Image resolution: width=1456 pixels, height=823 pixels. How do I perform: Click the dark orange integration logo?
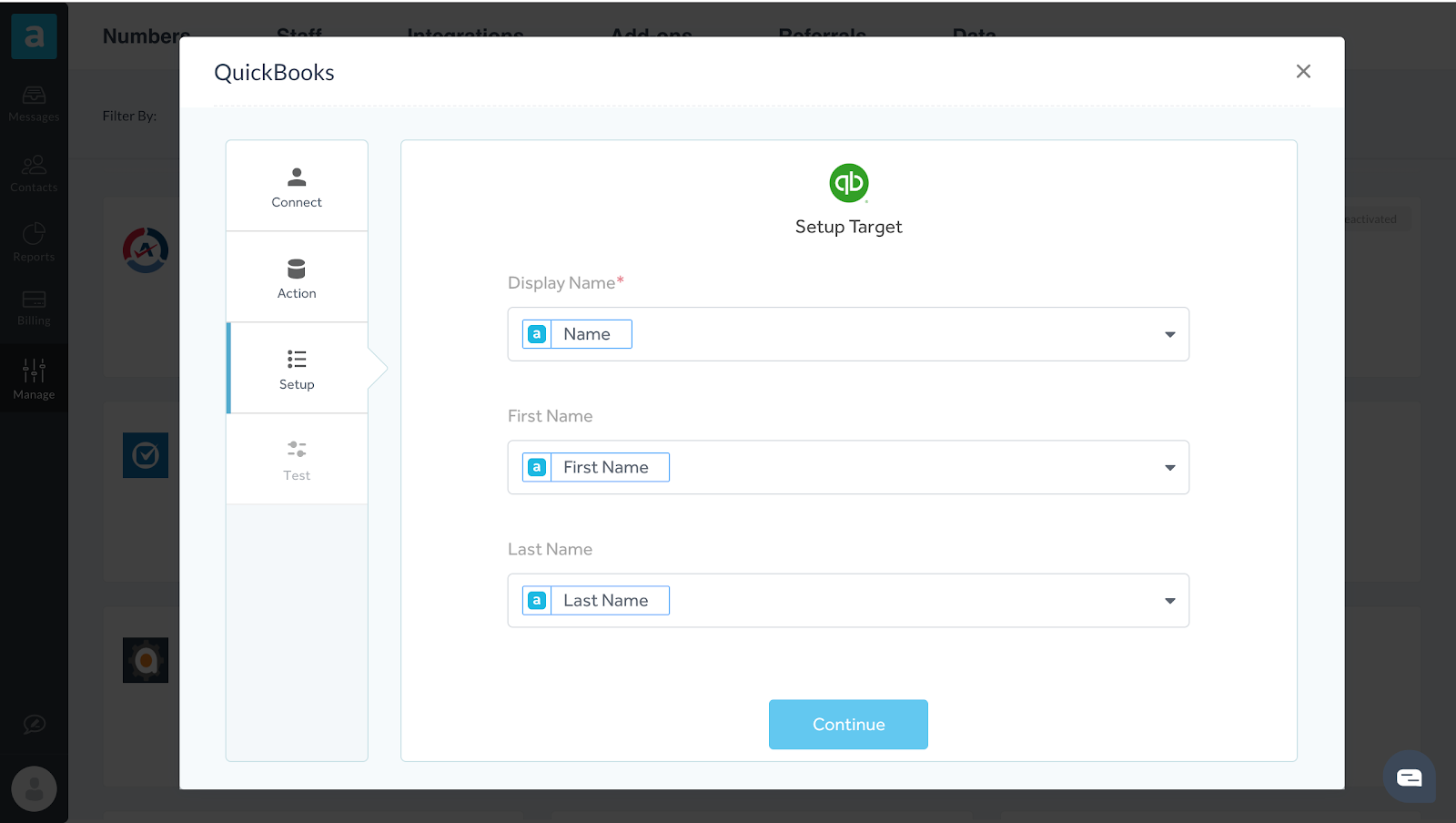[x=146, y=660]
